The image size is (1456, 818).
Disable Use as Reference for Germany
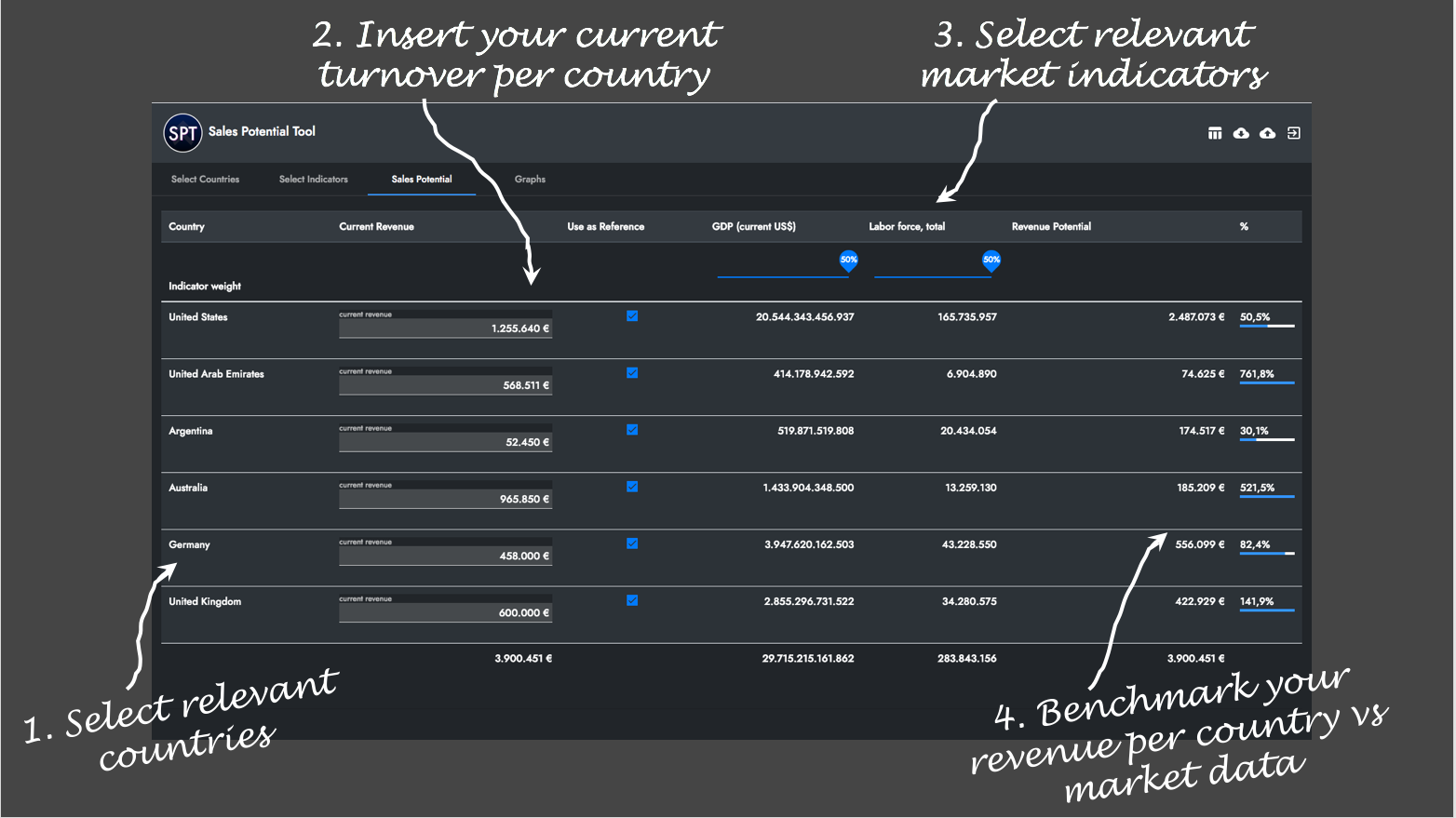(x=632, y=543)
